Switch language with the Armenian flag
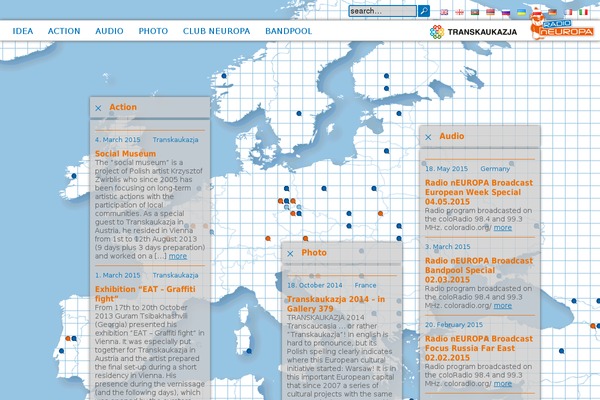 pos(490,12)
